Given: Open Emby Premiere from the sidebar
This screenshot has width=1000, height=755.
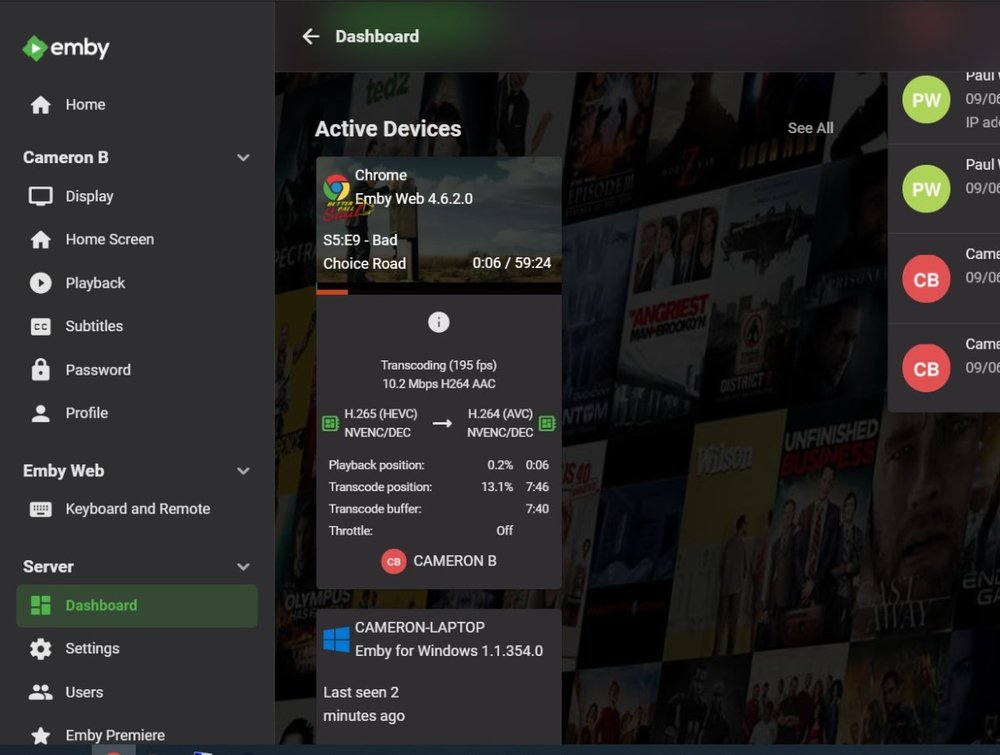Looking at the screenshot, I should coord(114,735).
